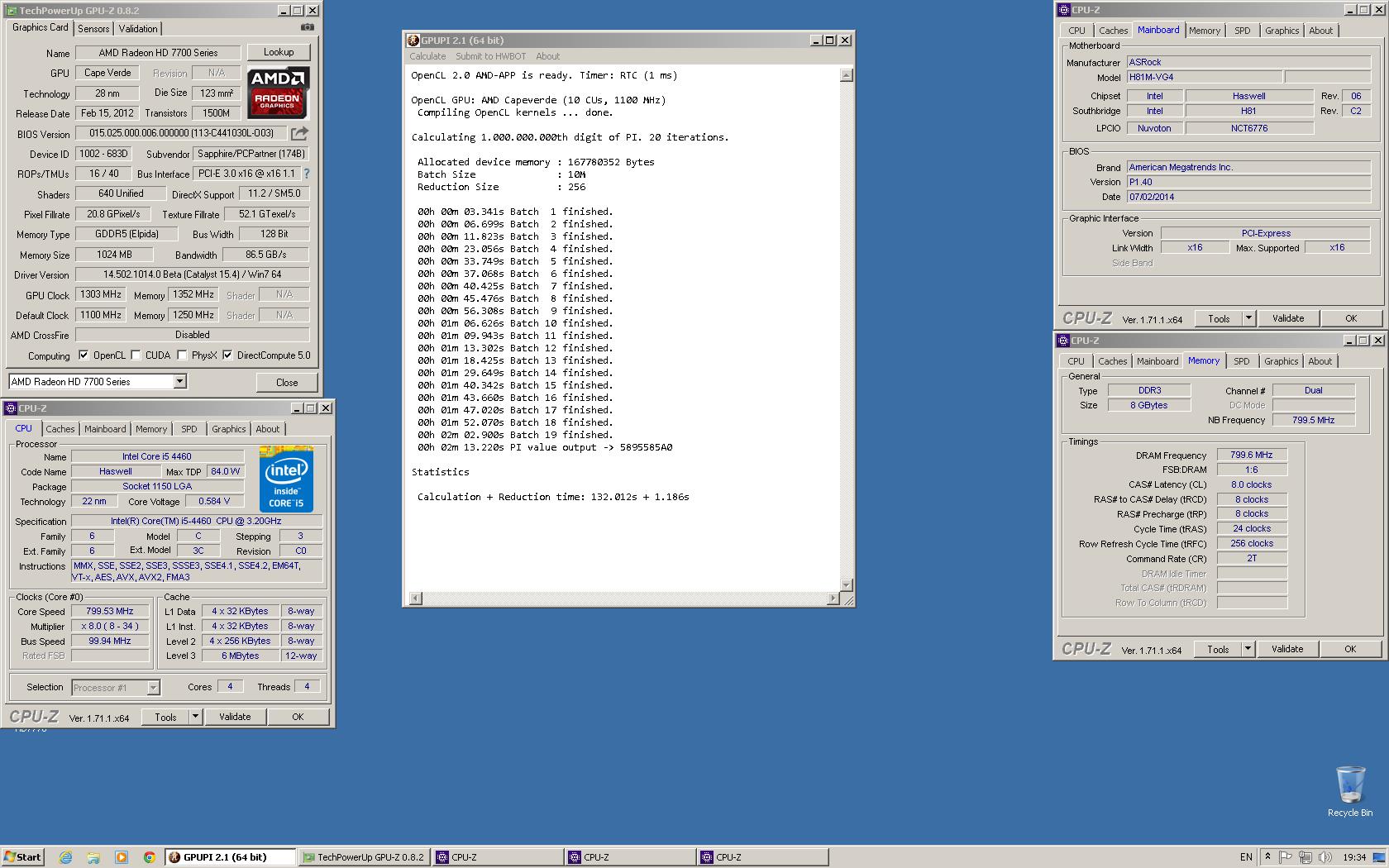Image resolution: width=1389 pixels, height=868 pixels.
Task: Open the Recycle Bin on the desktop
Action: coord(1350,791)
